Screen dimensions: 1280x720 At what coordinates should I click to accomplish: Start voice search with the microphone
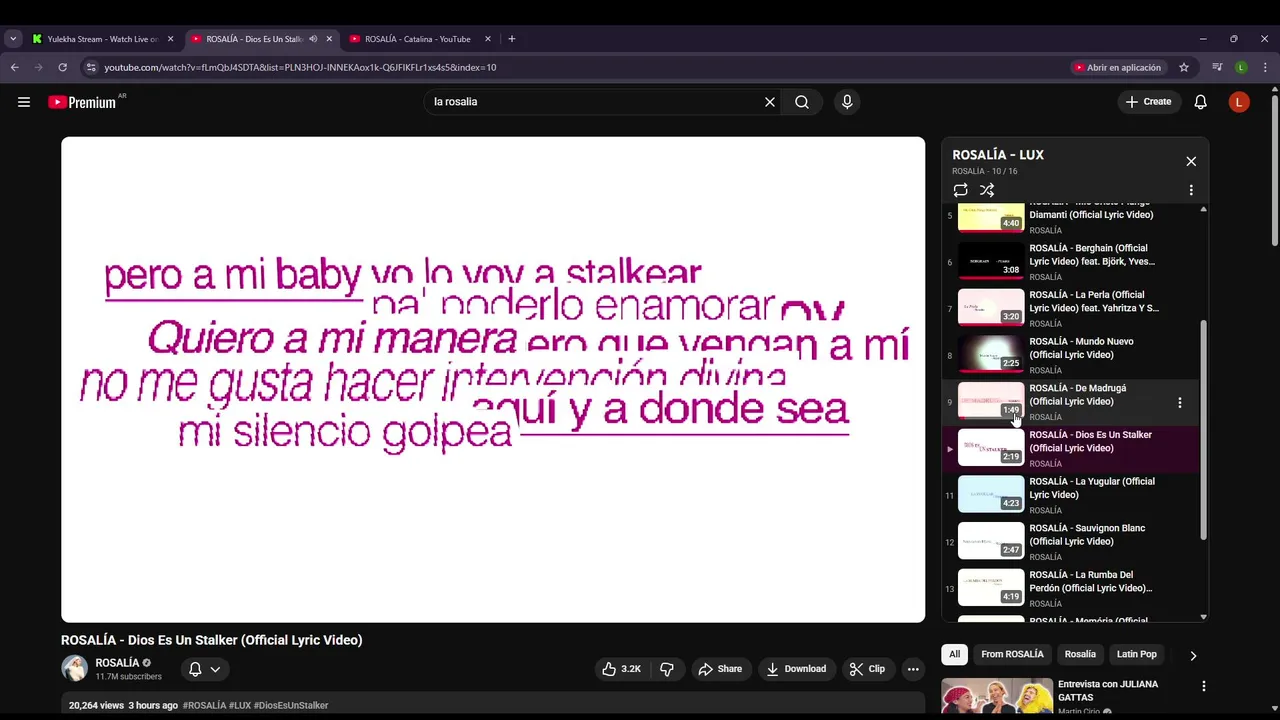click(x=847, y=102)
